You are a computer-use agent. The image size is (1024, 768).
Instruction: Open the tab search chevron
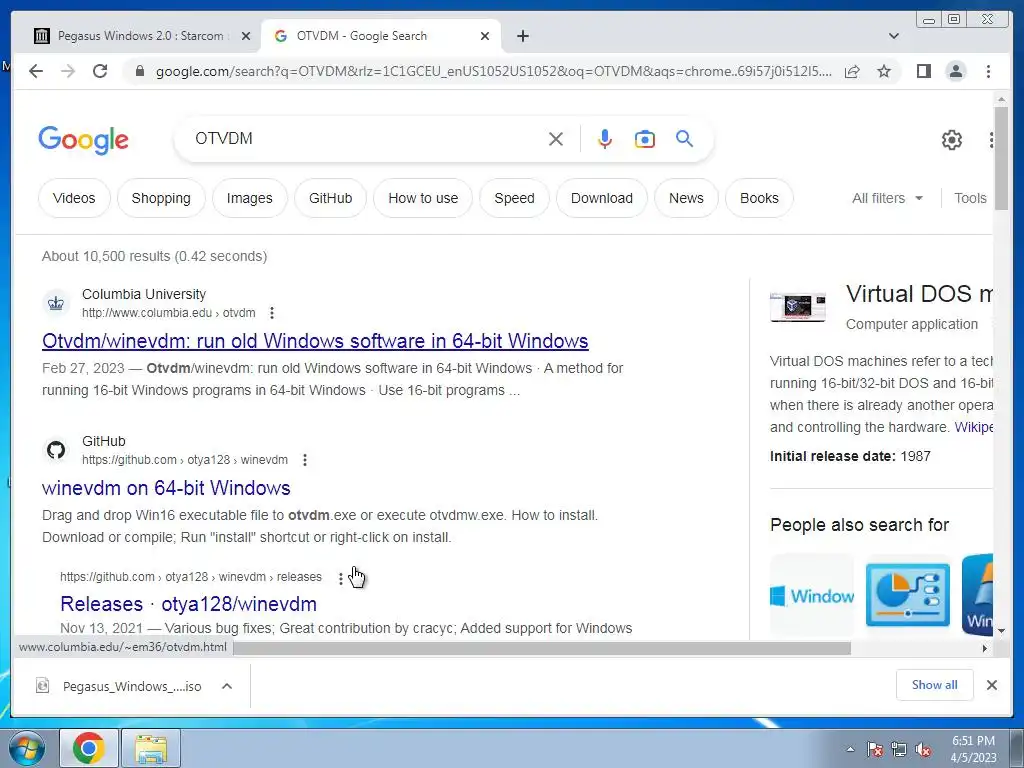coord(893,36)
